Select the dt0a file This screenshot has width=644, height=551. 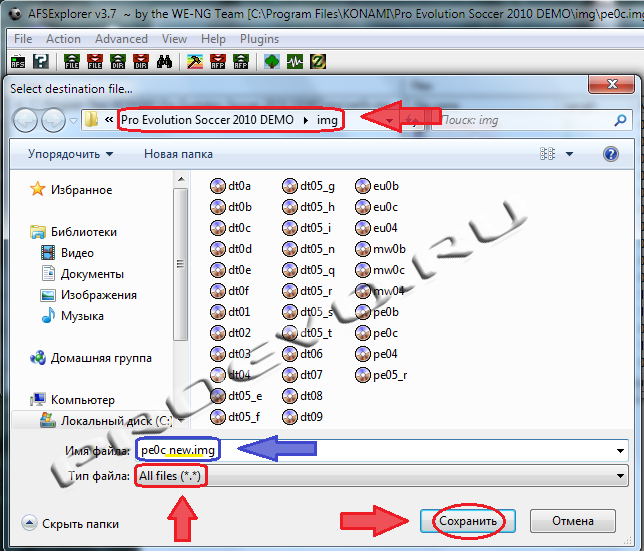click(230, 186)
